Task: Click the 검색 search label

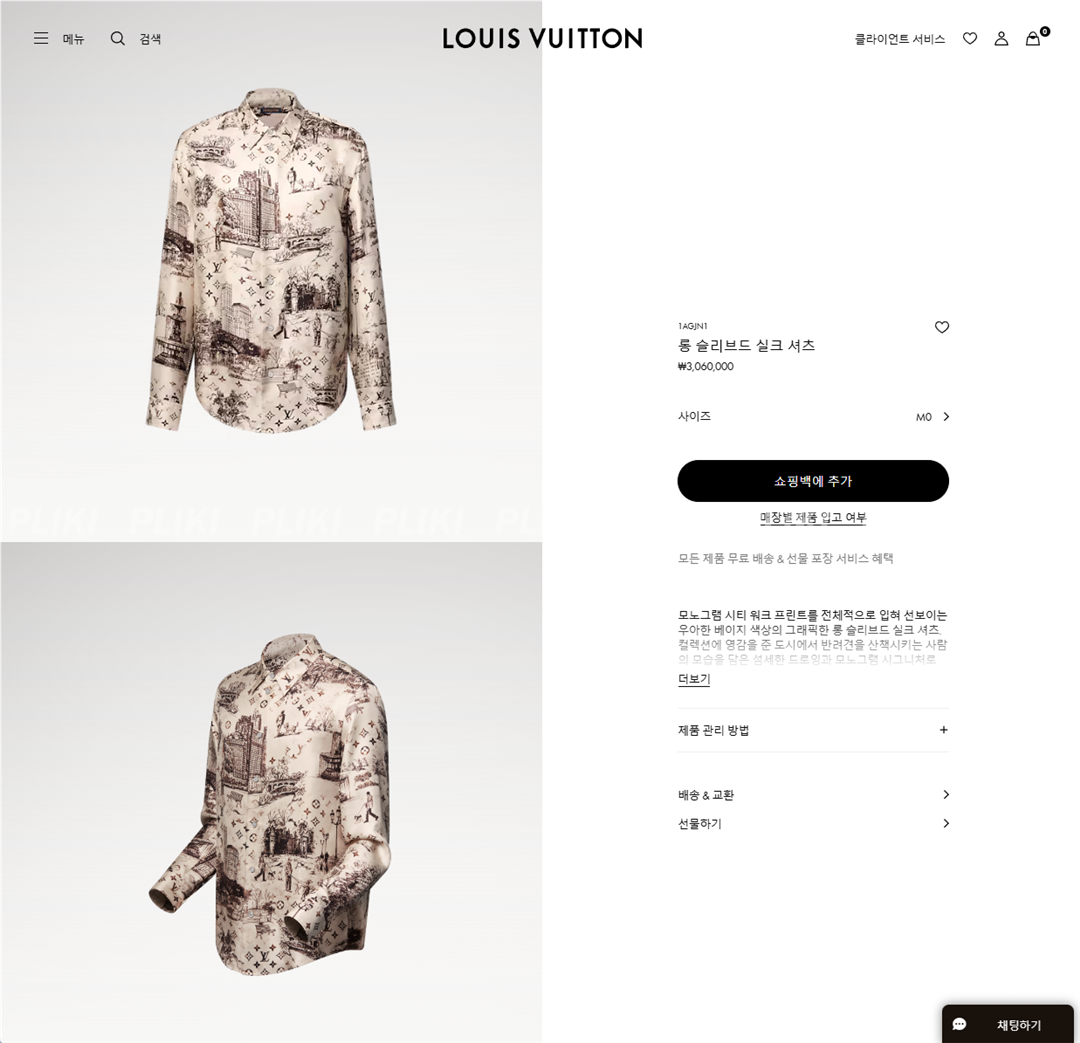Action: [x=150, y=39]
